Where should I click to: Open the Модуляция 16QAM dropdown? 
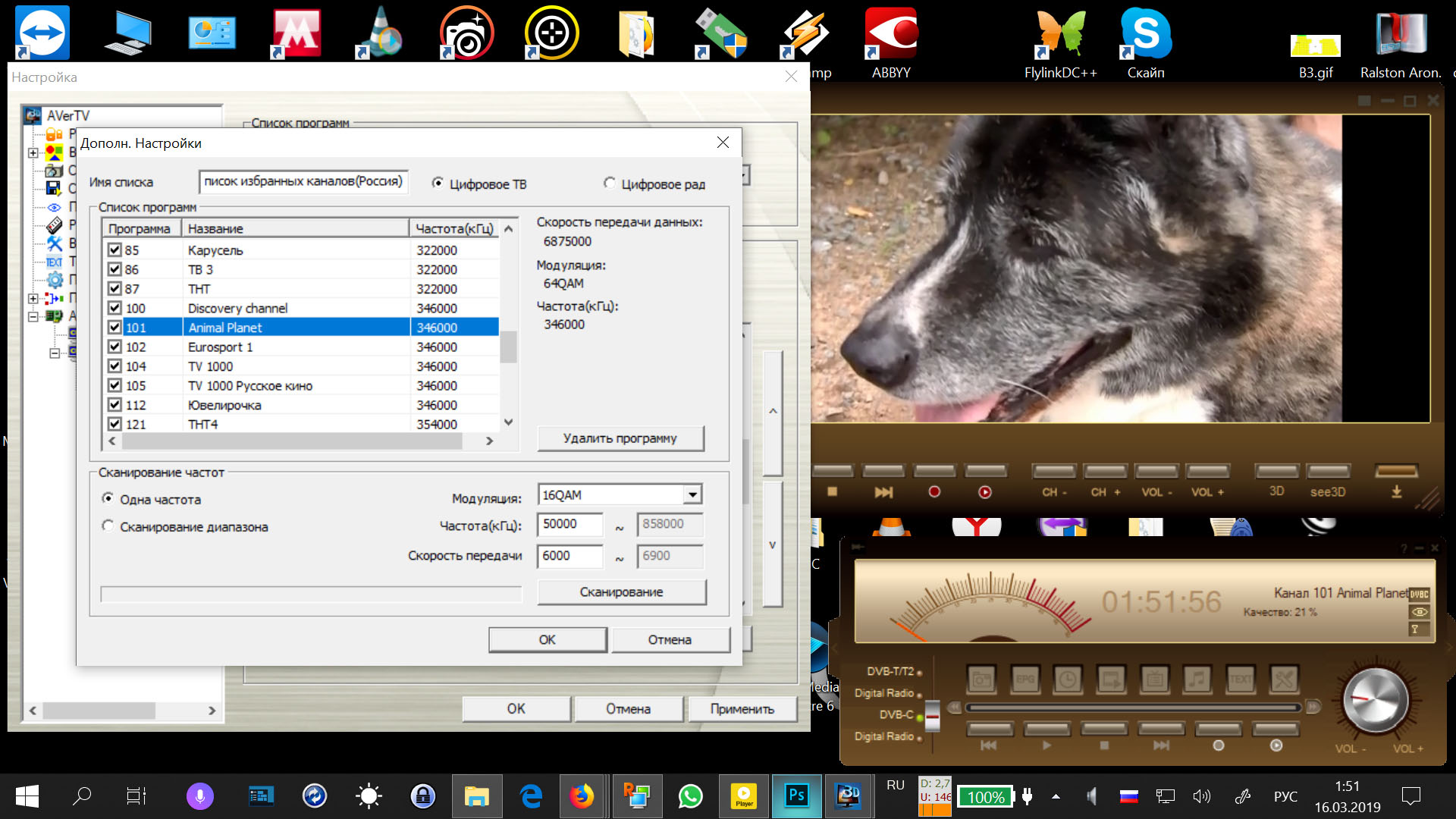[692, 495]
